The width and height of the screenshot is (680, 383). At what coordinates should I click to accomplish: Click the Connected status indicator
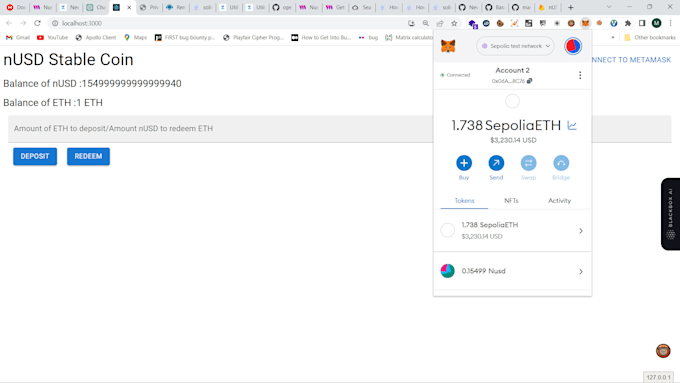(455, 75)
